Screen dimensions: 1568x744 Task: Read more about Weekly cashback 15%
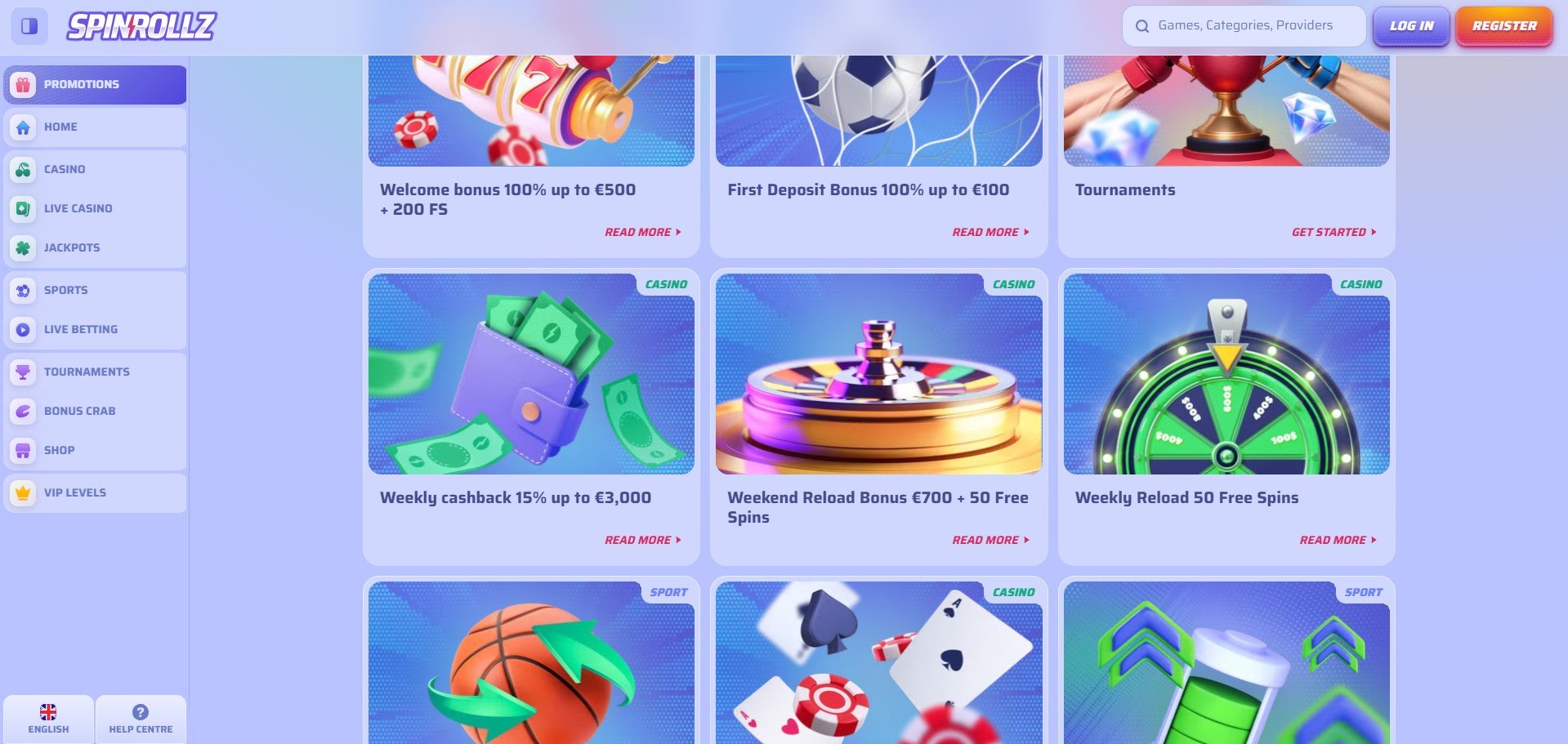(643, 540)
